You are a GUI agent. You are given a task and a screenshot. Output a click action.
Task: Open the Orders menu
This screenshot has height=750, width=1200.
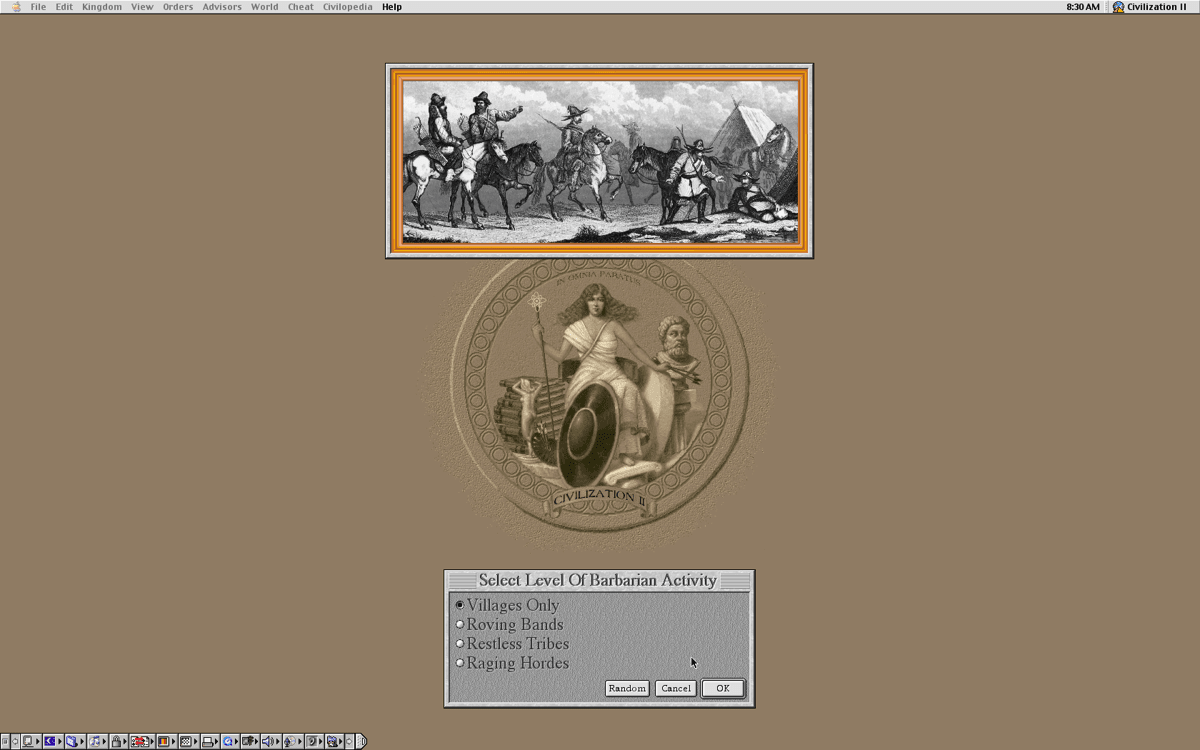178,7
